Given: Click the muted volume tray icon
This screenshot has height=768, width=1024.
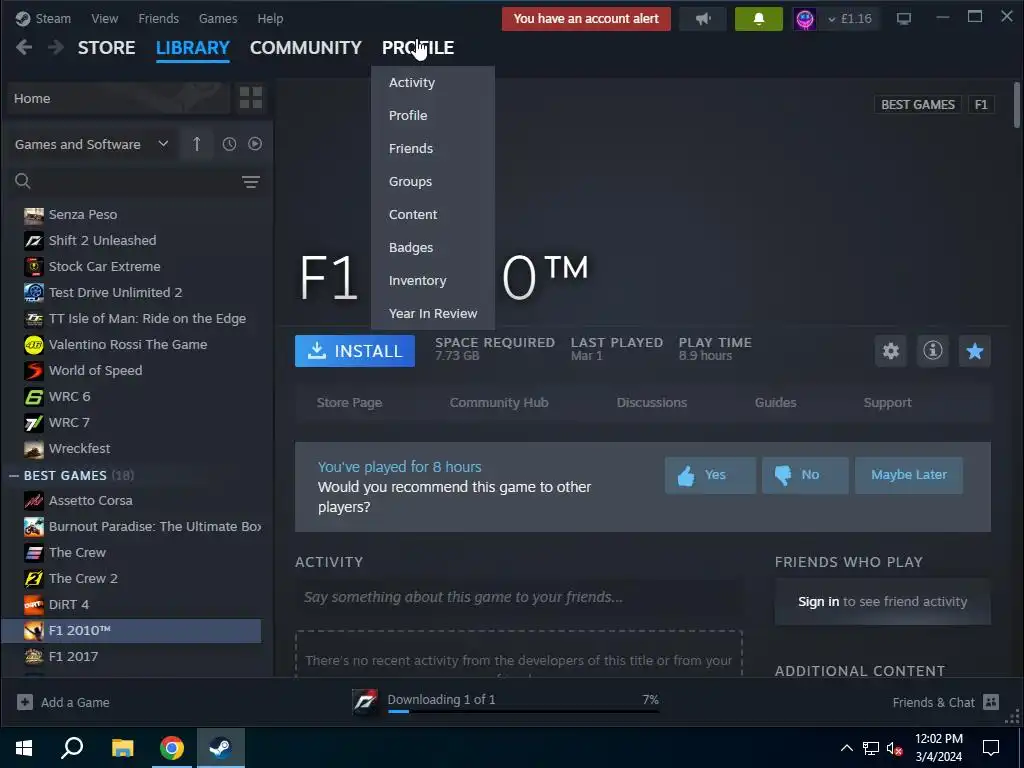Looking at the screenshot, I should pyautogui.click(x=895, y=748).
